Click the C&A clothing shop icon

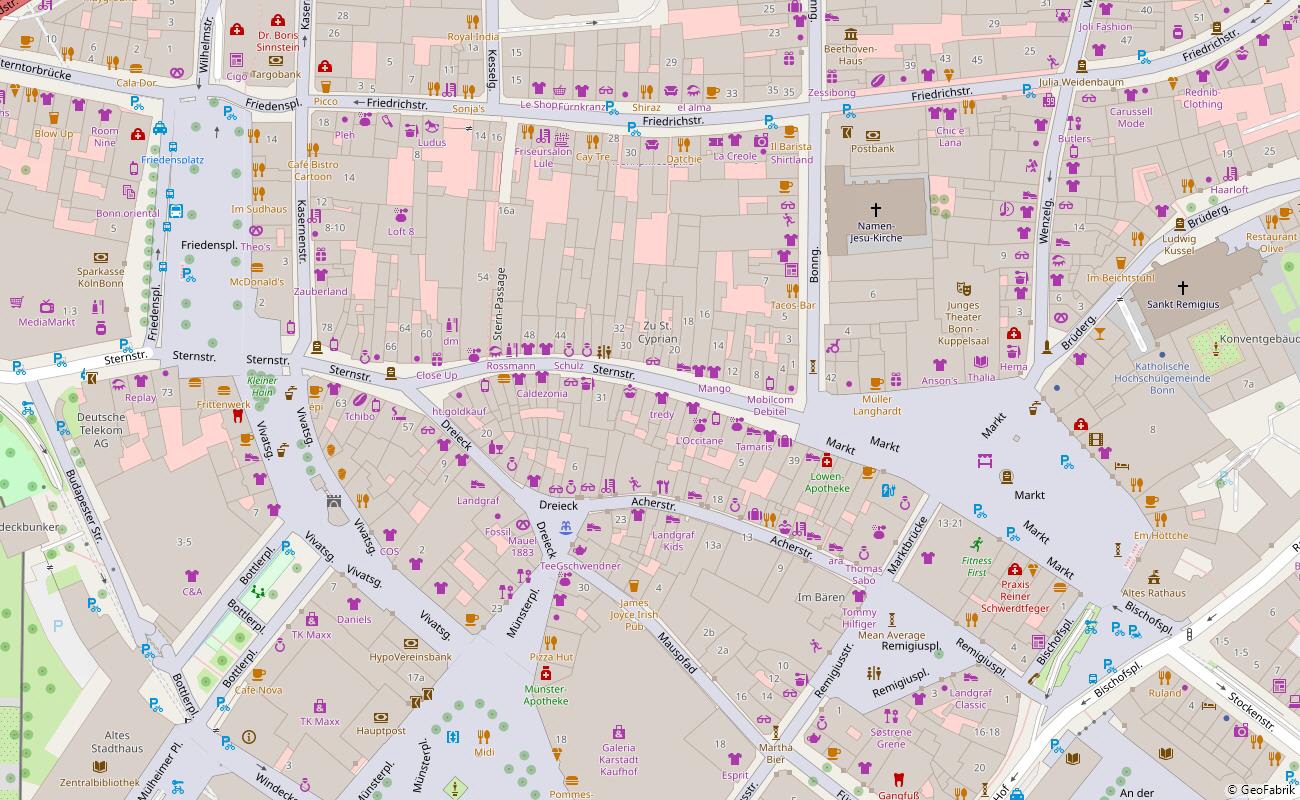click(x=192, y=577)
